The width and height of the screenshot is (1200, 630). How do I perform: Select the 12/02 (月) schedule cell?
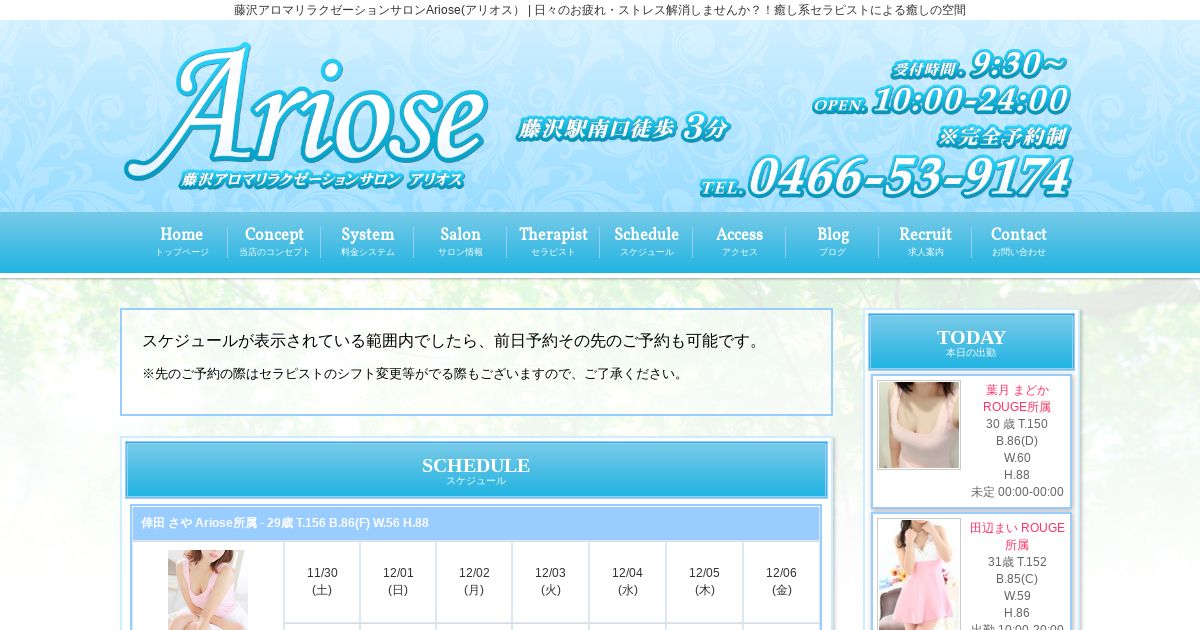pos(474,581)
